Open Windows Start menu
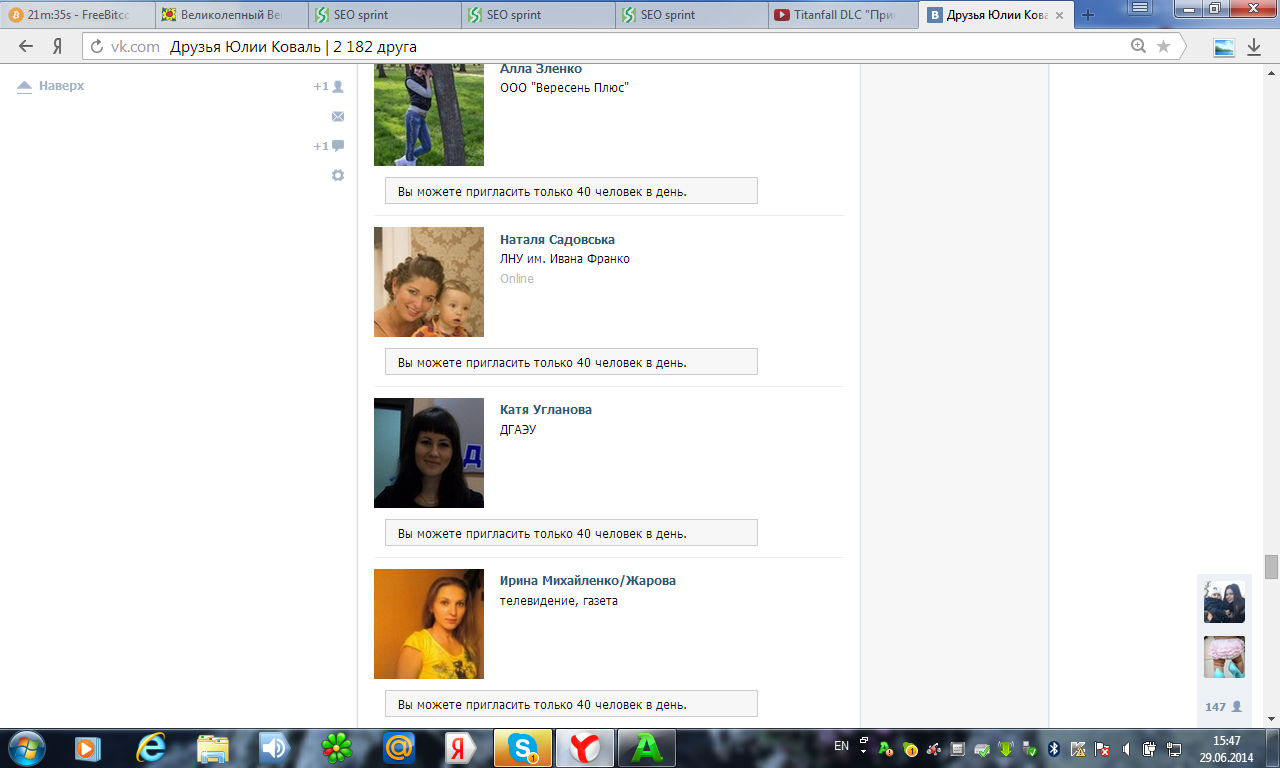The height and width of the screenshot is (768, 1280). (x=26, y=748)
